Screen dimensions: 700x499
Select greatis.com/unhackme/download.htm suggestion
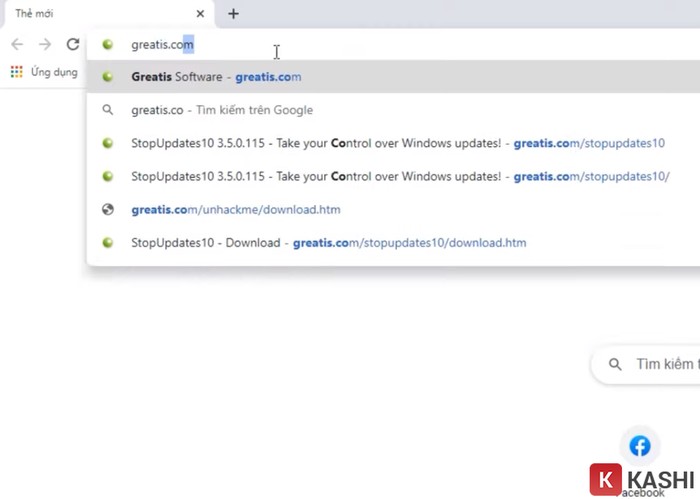(x=236, y=210)
